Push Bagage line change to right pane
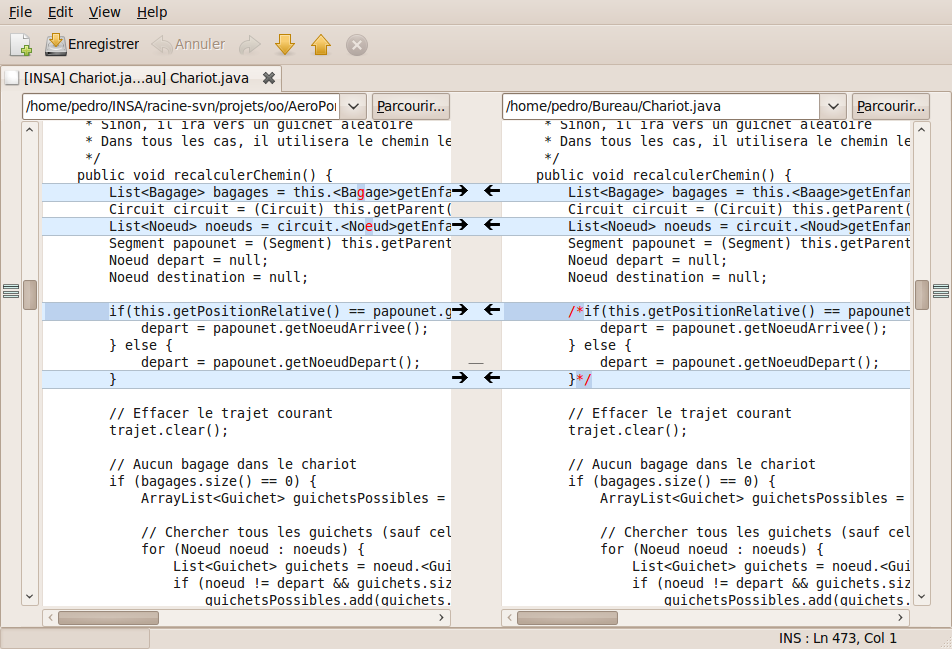 (x=460, y=191)
